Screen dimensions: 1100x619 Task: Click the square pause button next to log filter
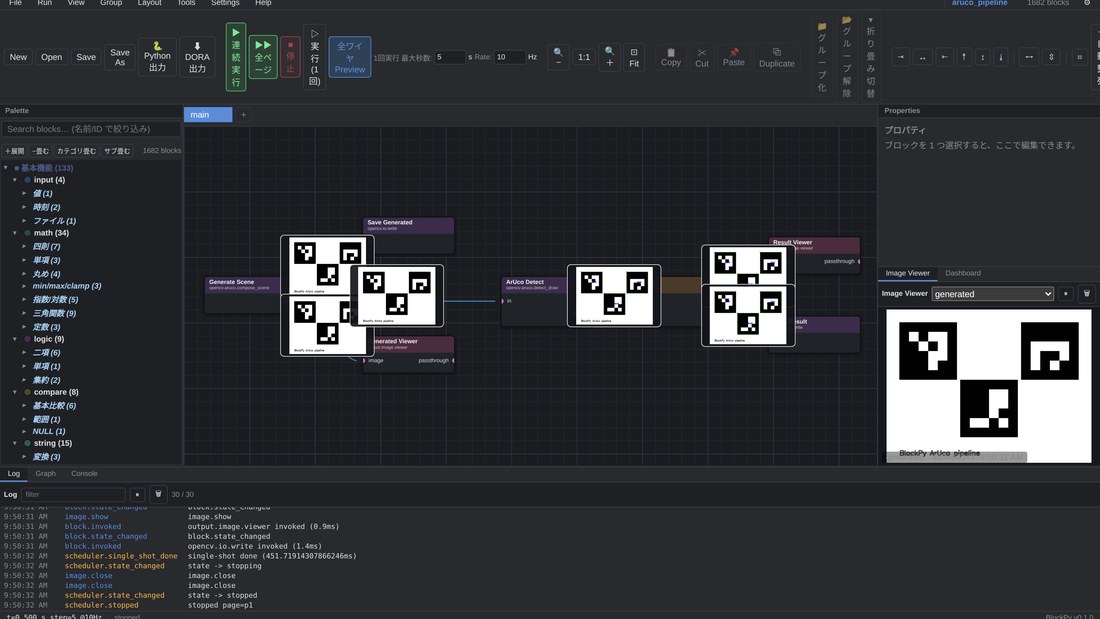point(138,494)
